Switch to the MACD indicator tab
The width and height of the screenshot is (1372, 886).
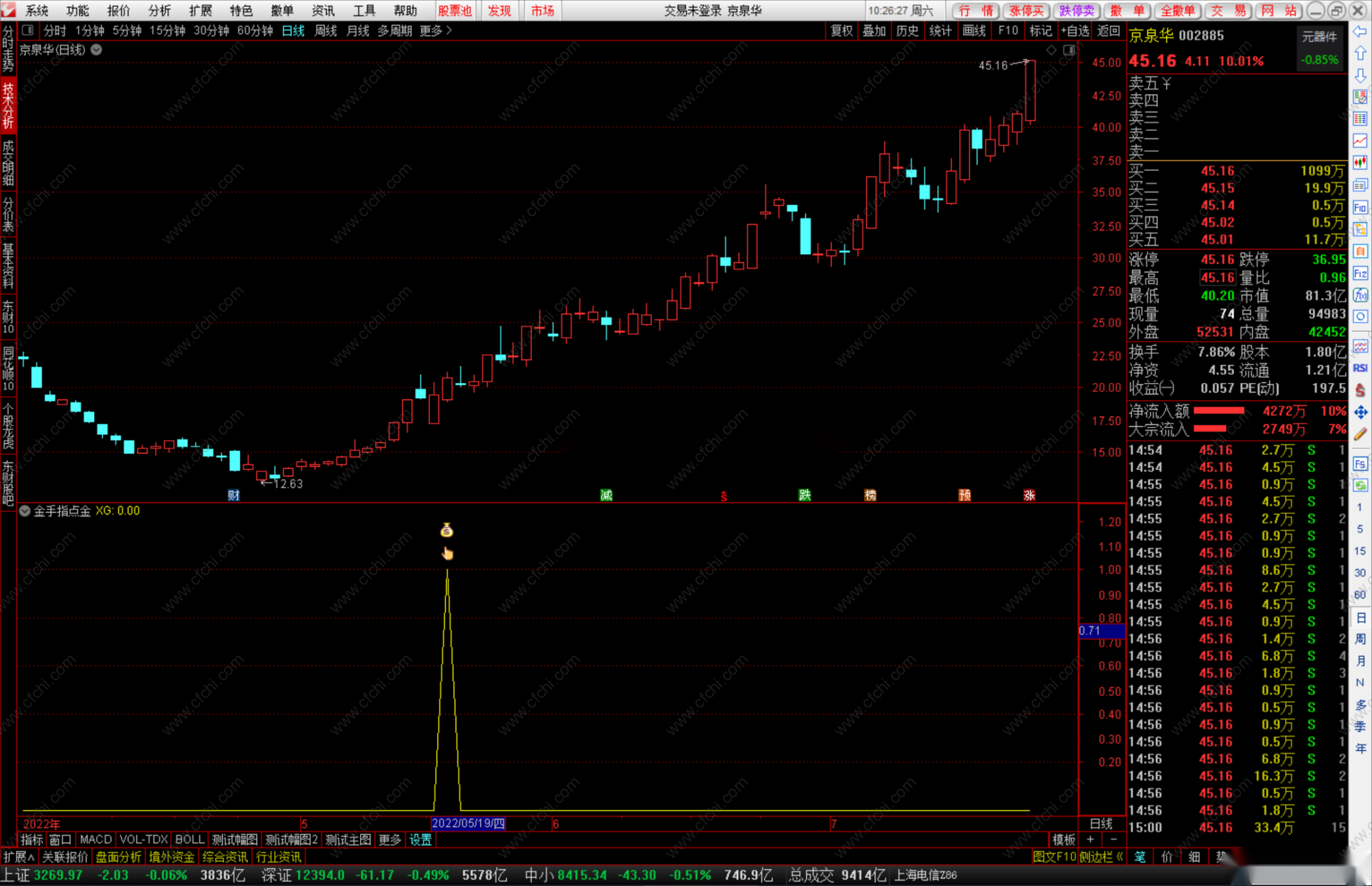95,839
